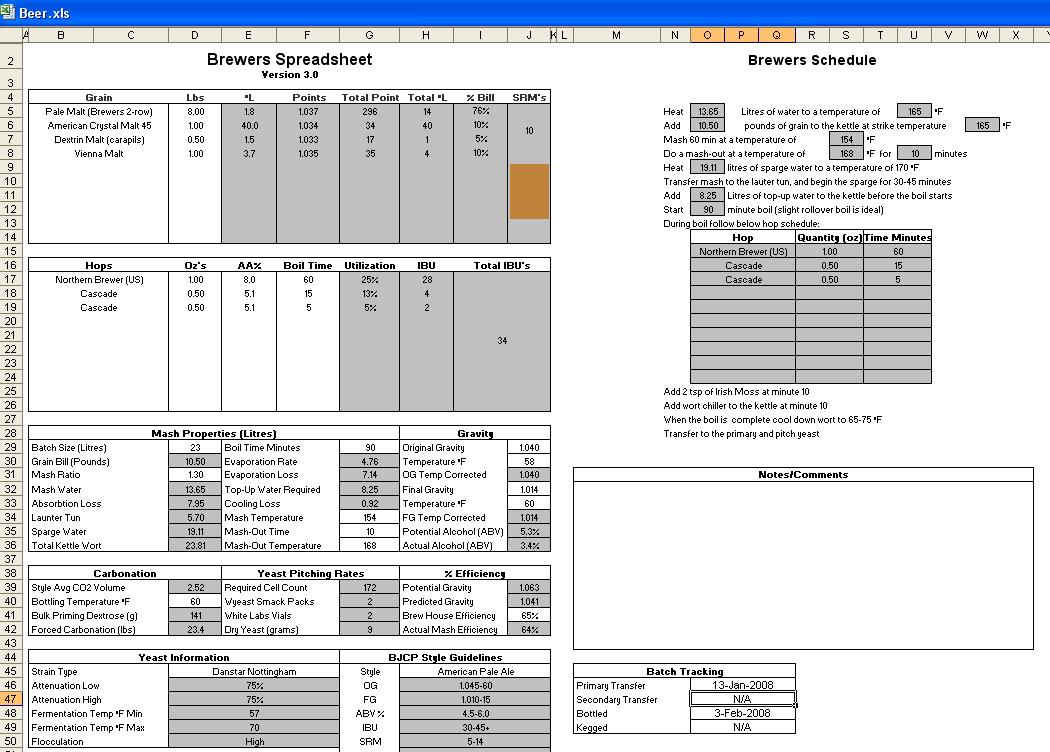Select Strain Type 'Danstar Nottingham'
Image resolution: width=1050 pixels, height=752 pixels.
click(x=254, y=671)
